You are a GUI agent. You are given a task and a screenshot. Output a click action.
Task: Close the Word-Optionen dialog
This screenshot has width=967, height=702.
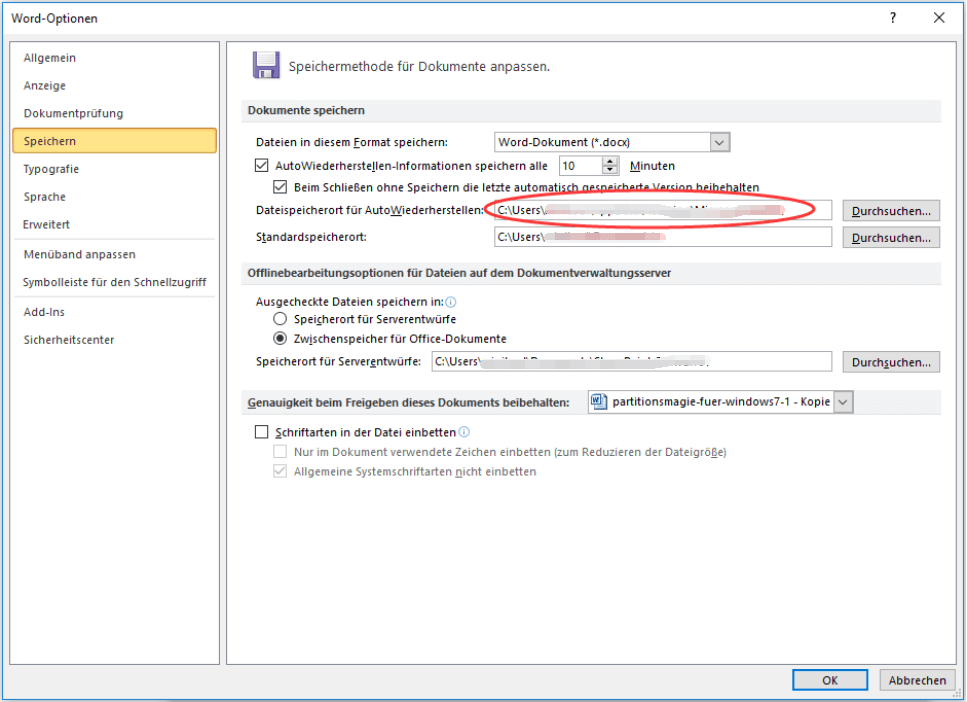click(x=939, y=18)
